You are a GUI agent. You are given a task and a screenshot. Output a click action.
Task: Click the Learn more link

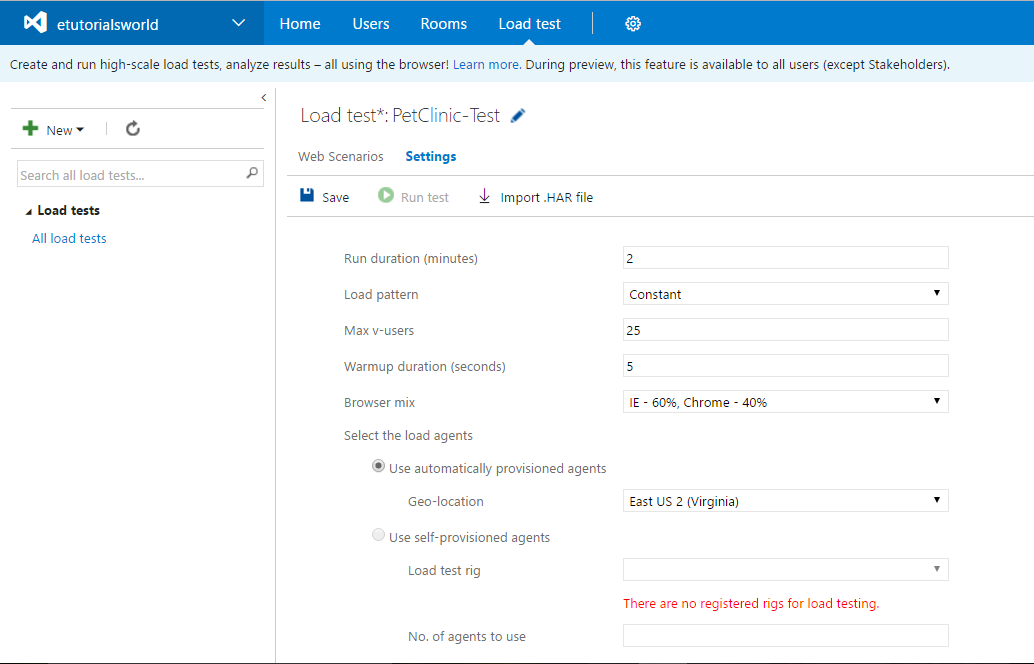[486, 65]
